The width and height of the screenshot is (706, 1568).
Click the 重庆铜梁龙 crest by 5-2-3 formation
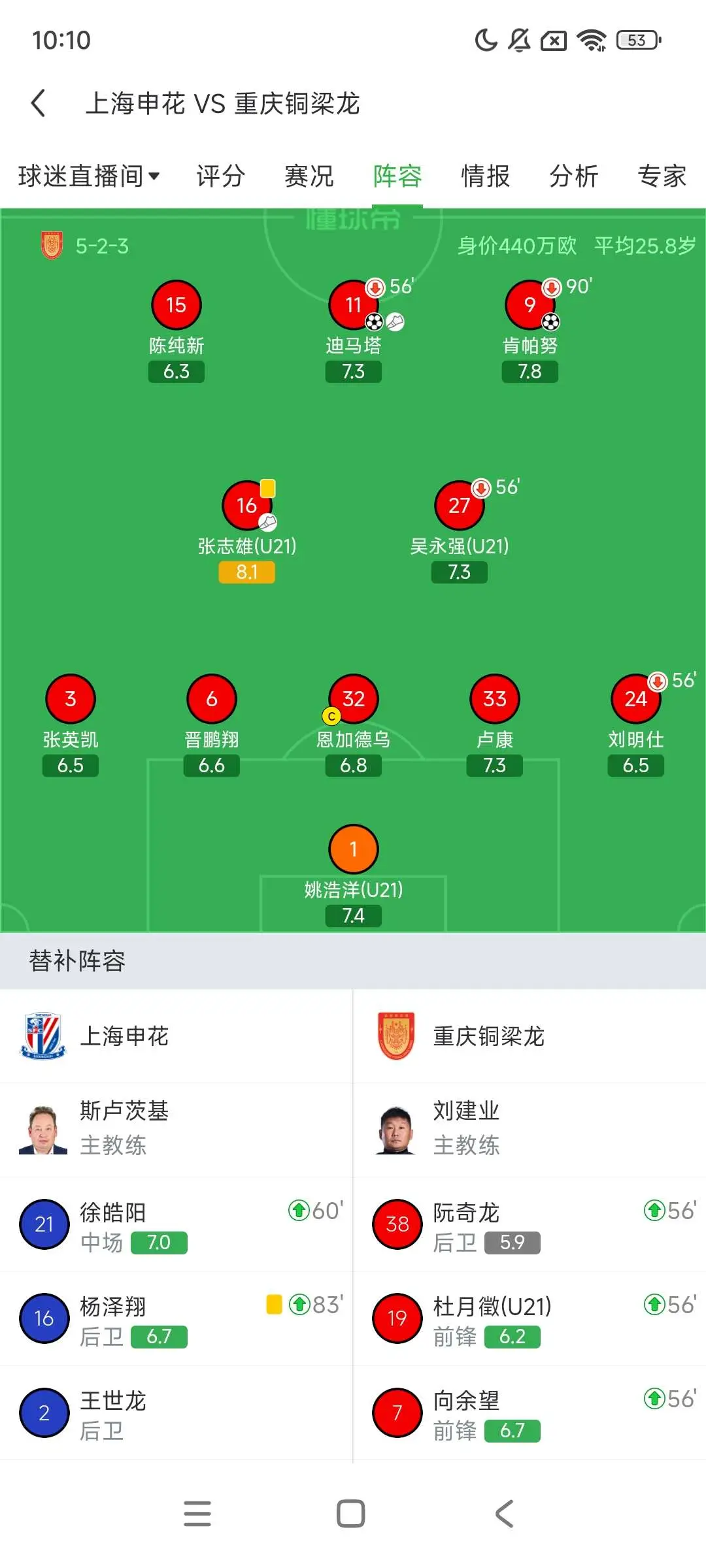pos(52,246)
